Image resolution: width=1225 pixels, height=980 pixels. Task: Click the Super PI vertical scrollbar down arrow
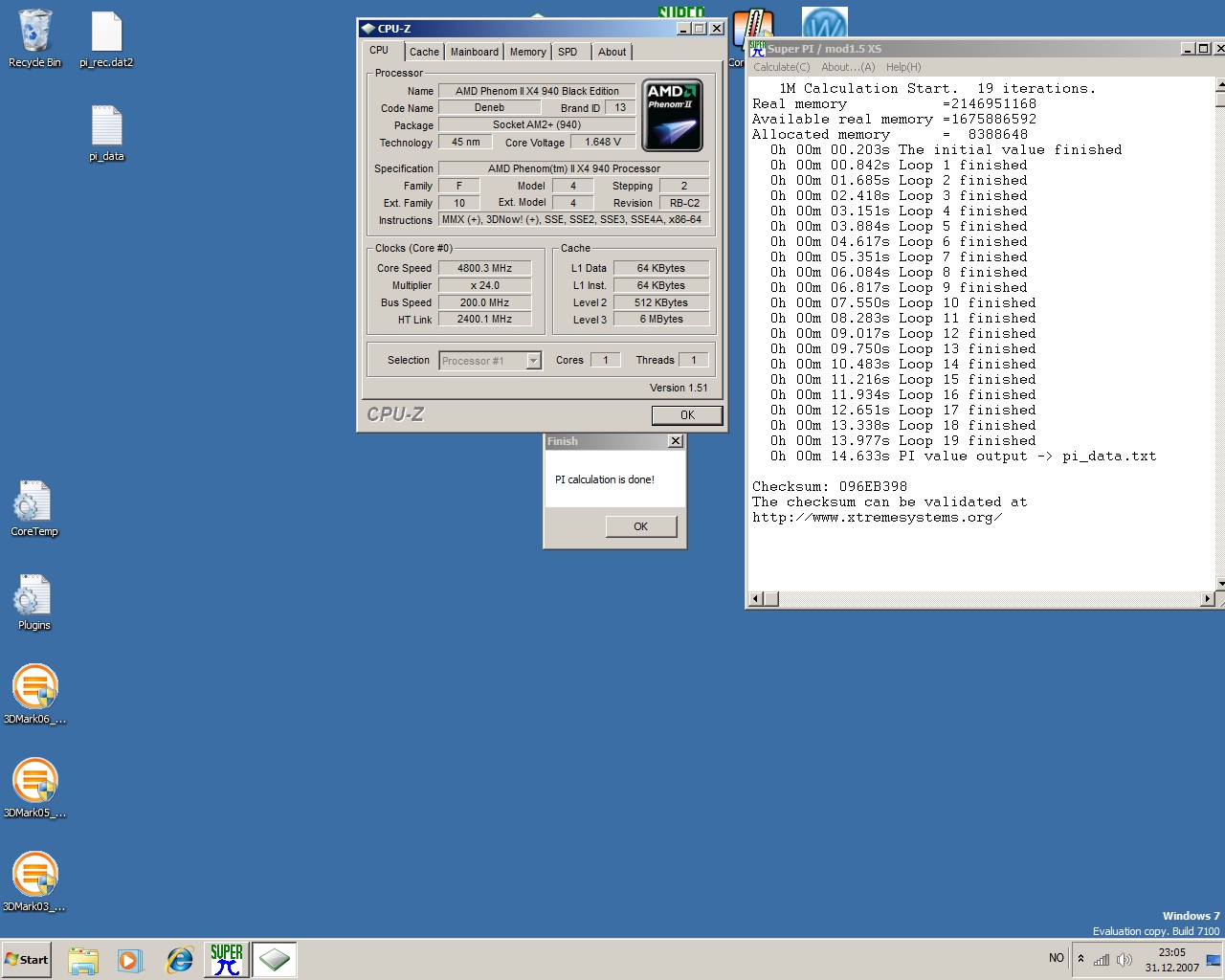coord(1220,584)
